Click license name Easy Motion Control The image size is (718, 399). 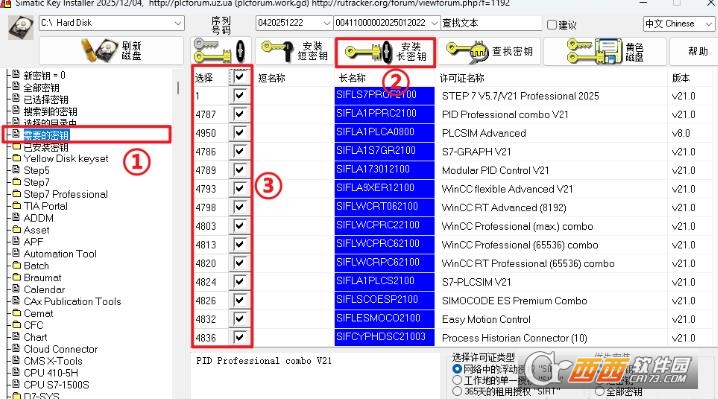point(486,319)
